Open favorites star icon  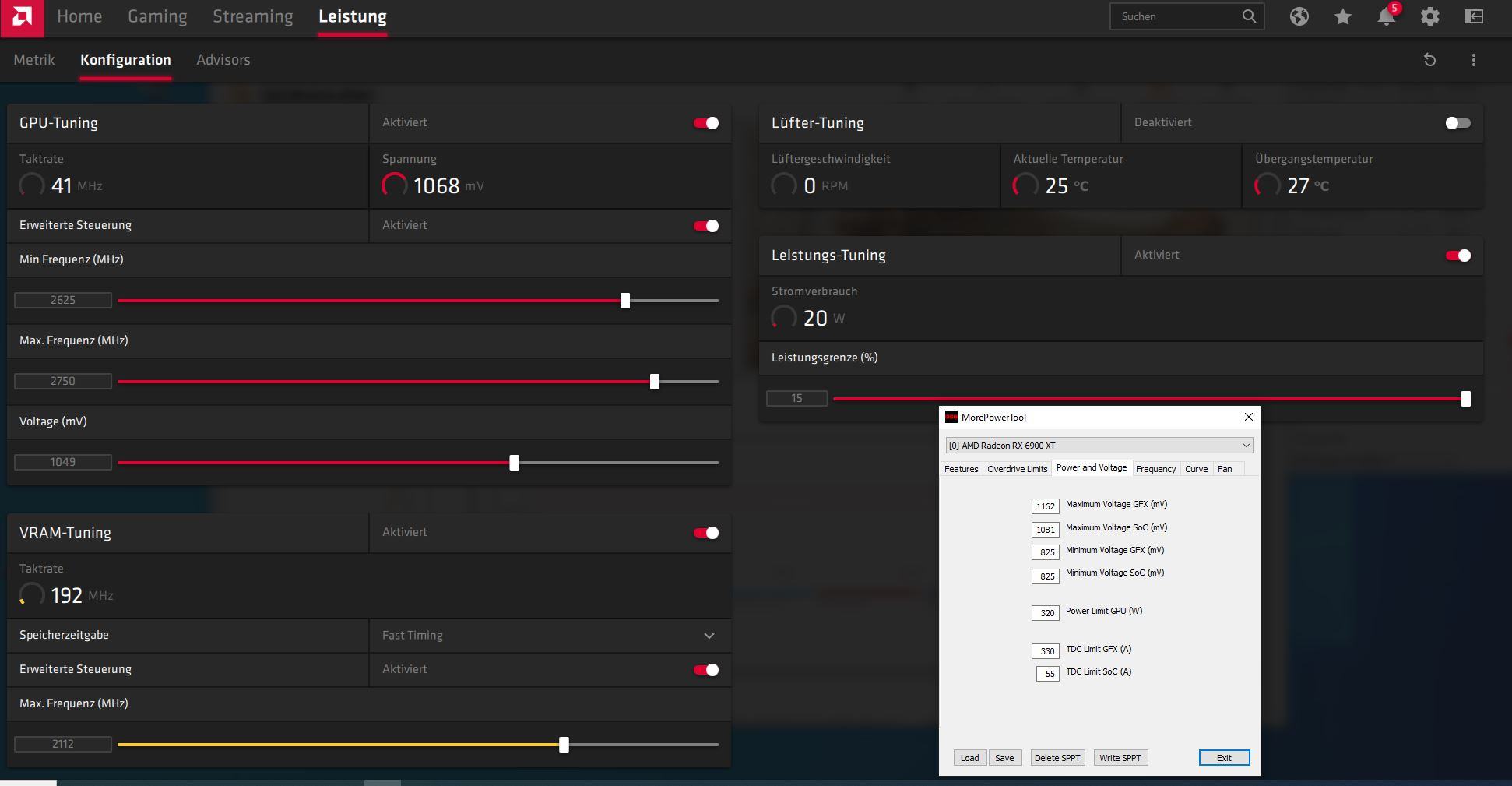click(x=1342, y=16)
